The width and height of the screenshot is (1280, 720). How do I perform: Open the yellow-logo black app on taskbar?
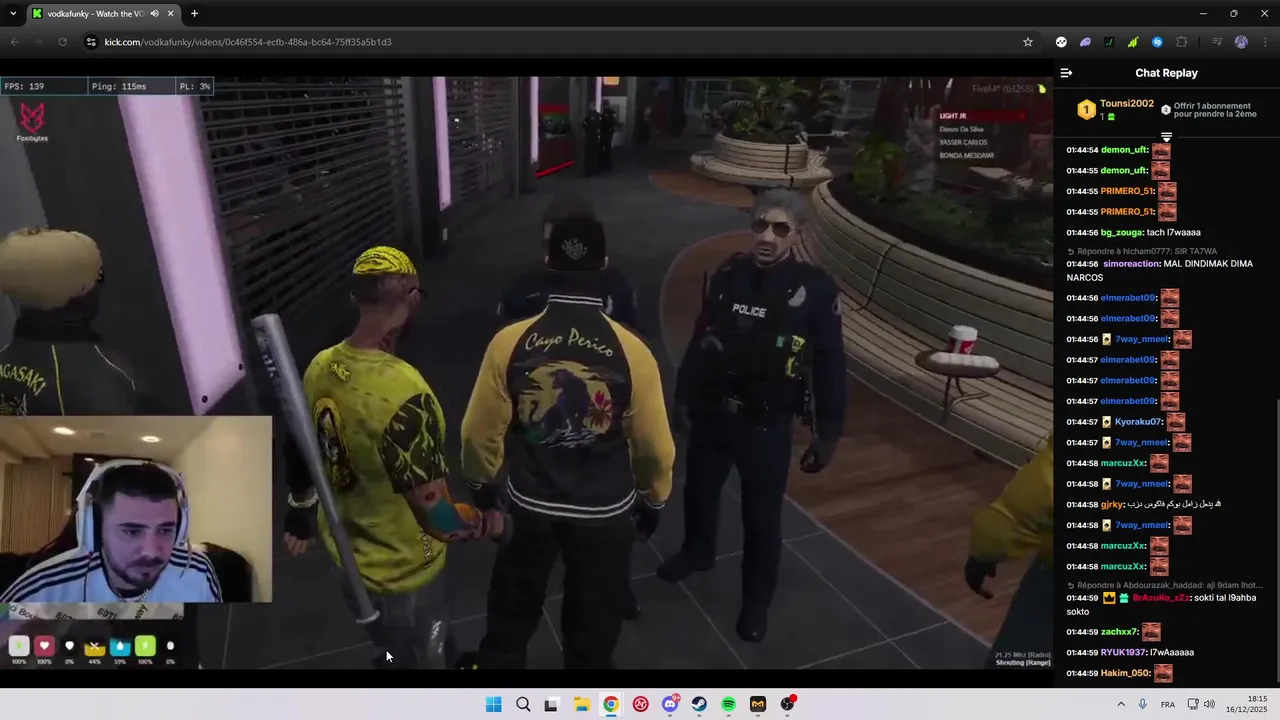tap(758, 704)
